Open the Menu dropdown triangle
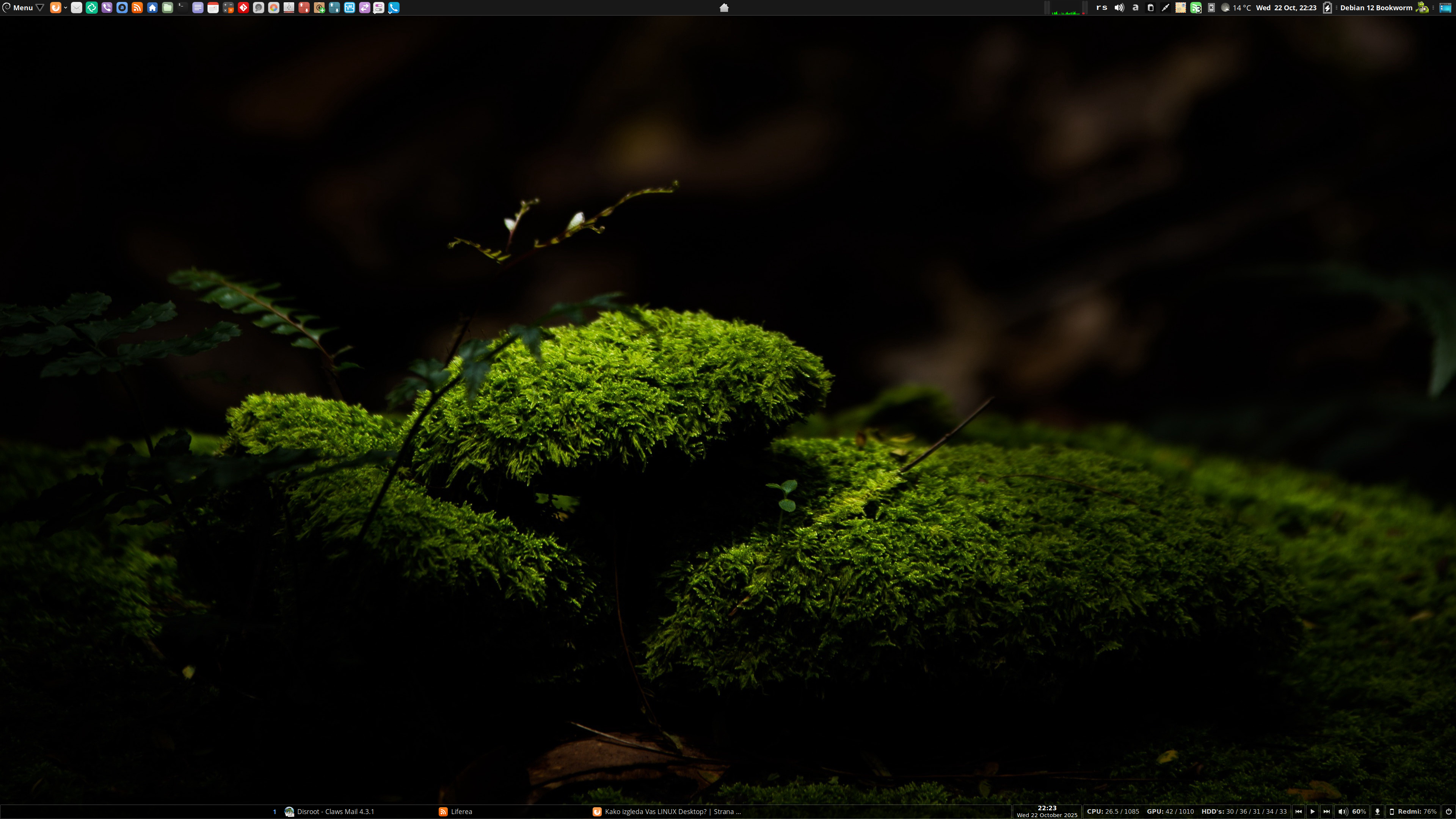This screenshot has height=819, width=1456. [x=40, y=8]
